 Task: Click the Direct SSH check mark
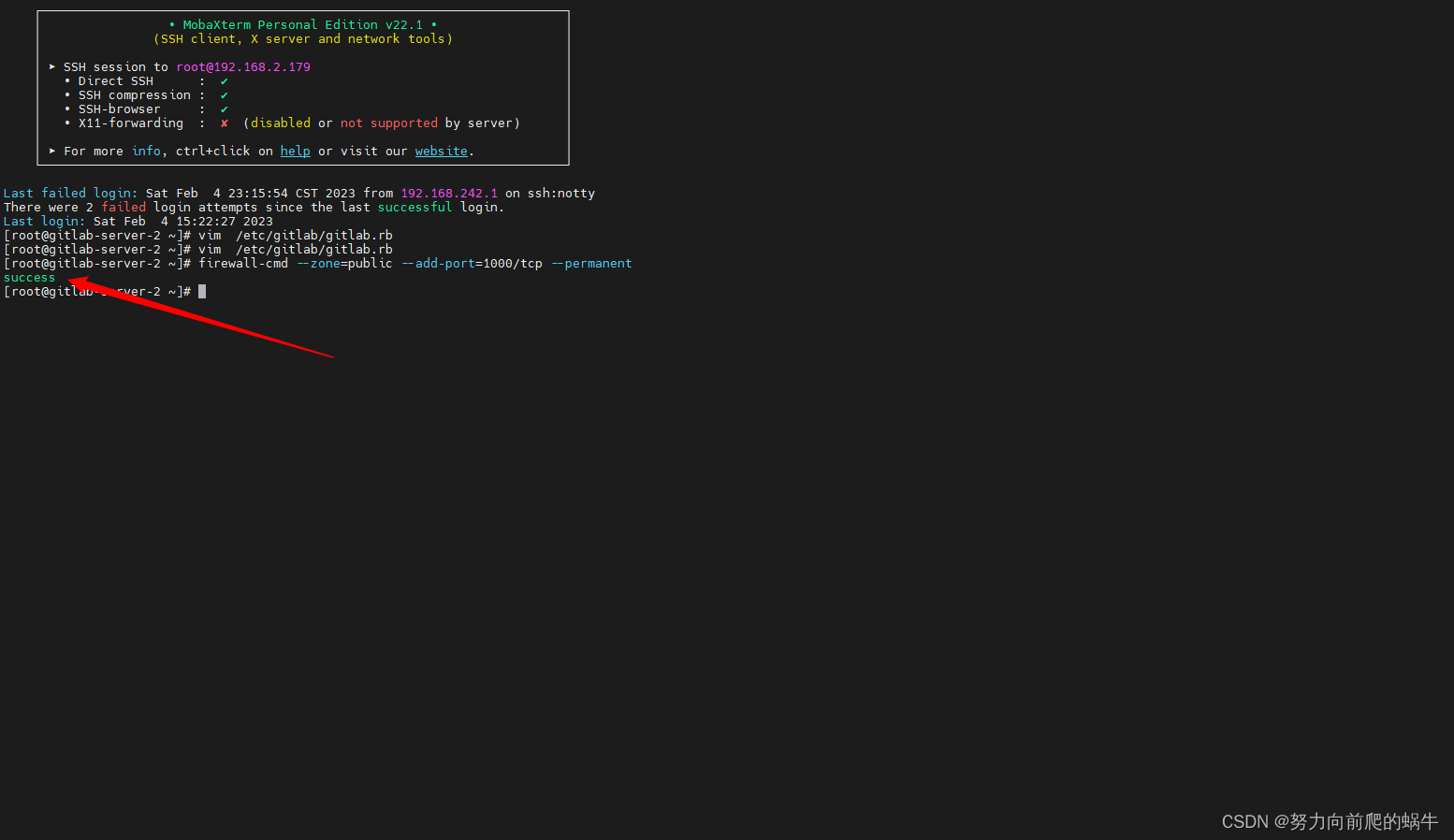pyautogui.click(x=224, y=80)
